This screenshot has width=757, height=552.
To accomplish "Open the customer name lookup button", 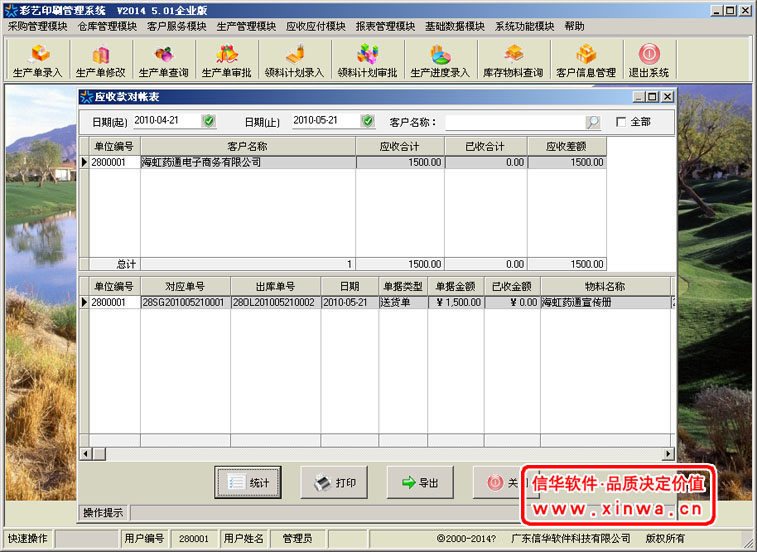I will 592,122.
